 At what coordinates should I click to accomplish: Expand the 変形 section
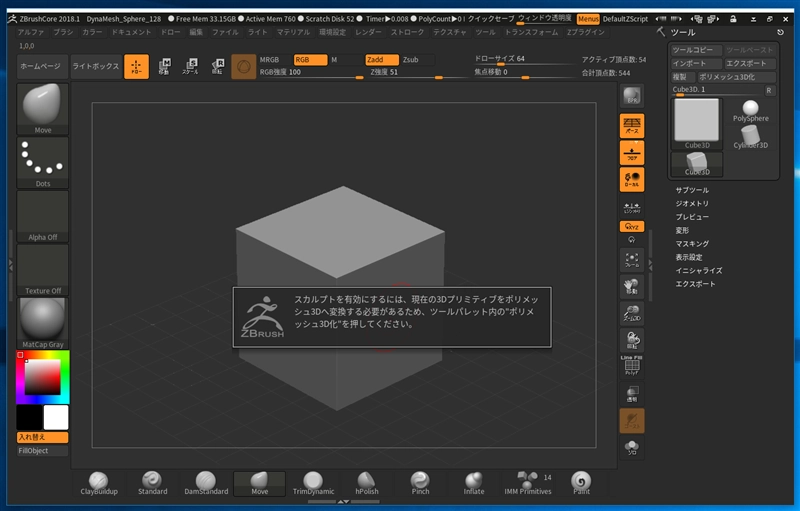(x=682, y=230)
